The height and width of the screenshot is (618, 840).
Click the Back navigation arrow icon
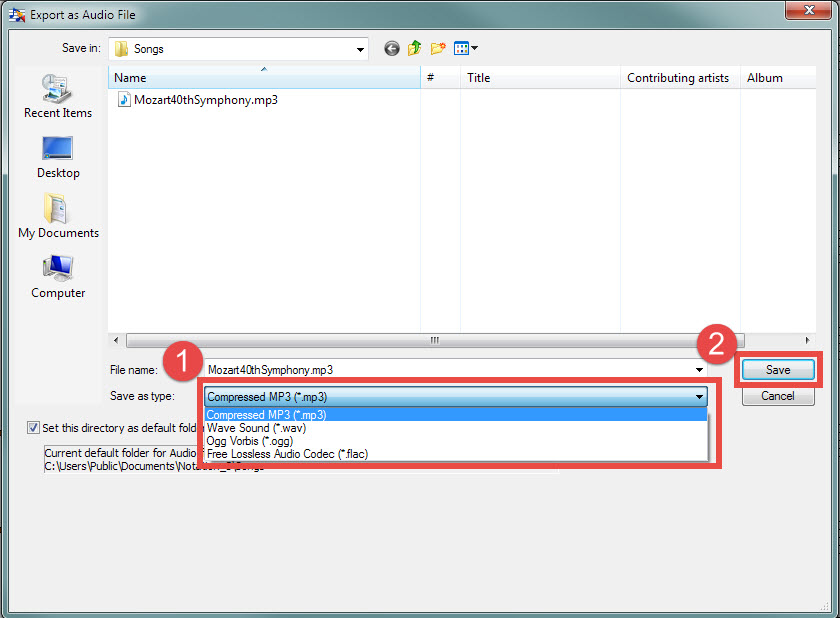click(391, 48)
